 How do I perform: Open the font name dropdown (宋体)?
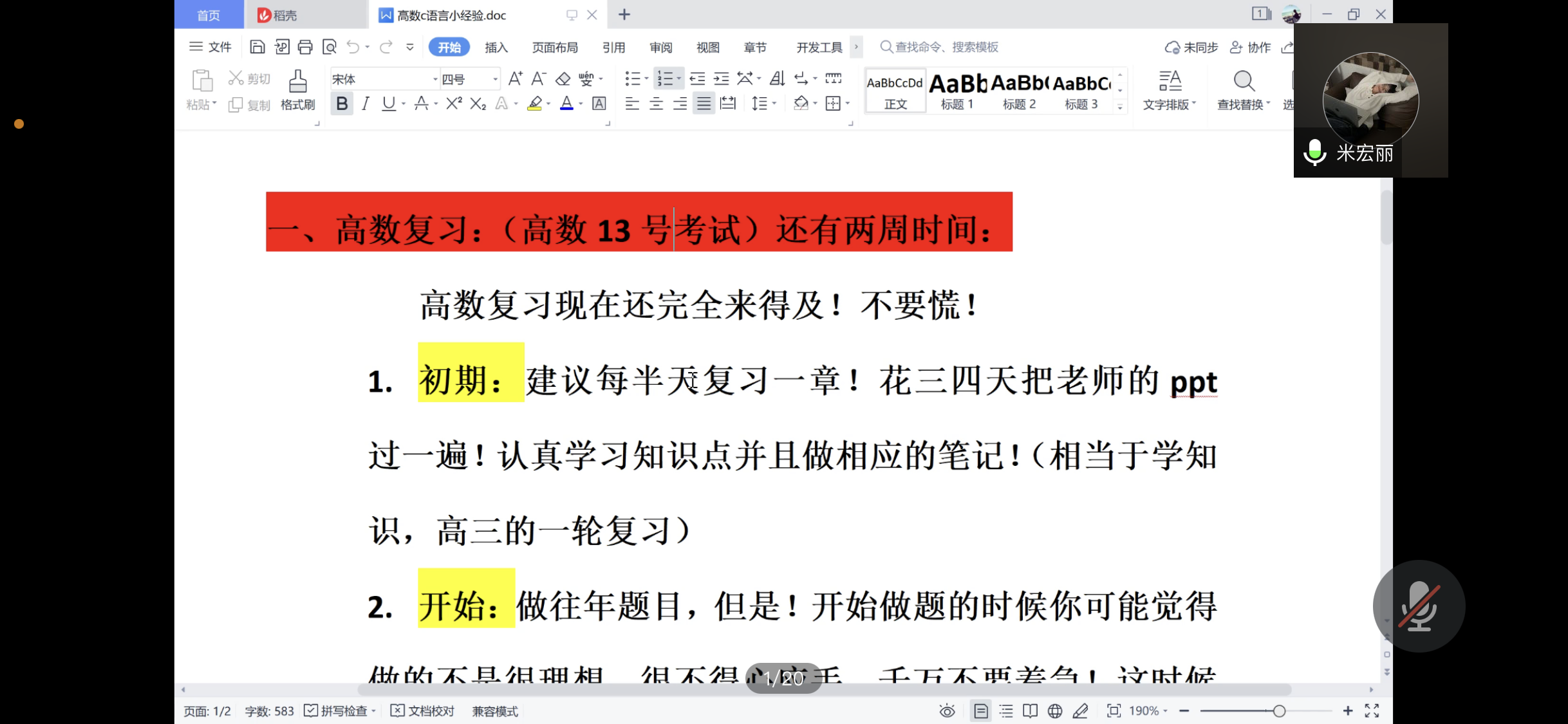tap(434, 79)
